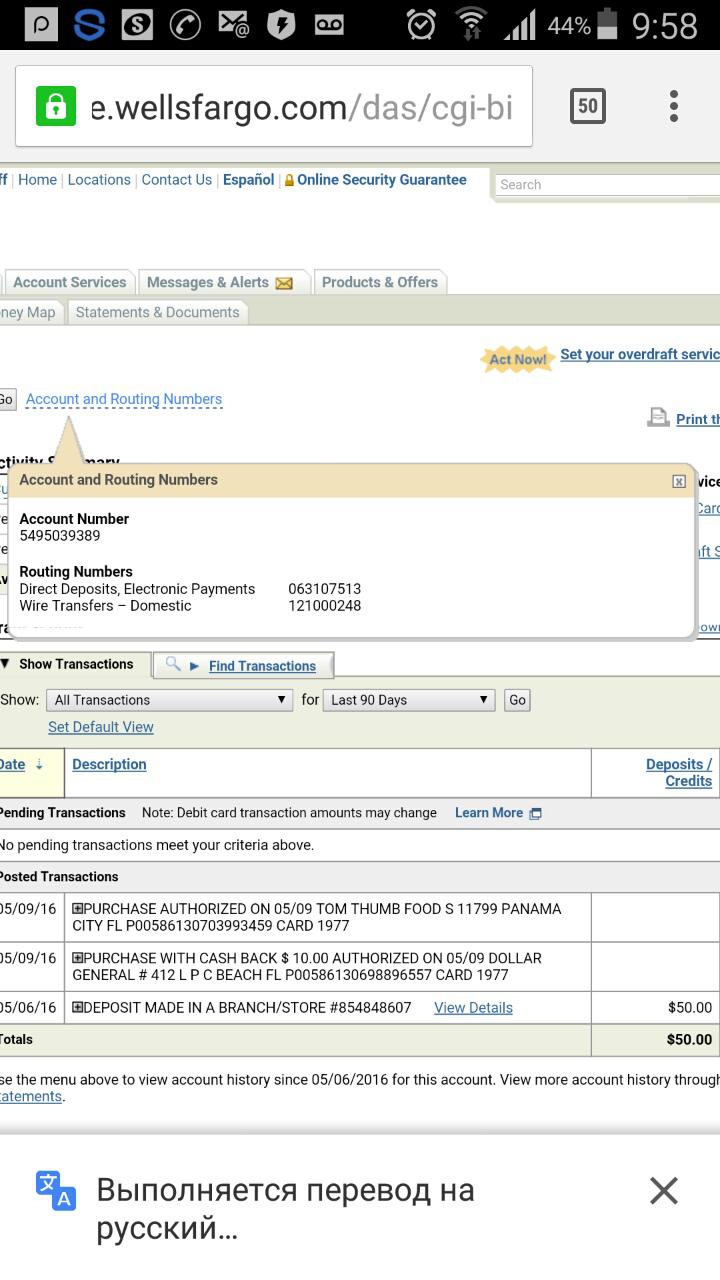Click the Locations link
Image resolution: width=720 pixels, height=1280 pixels.
pyautogui.click(x=99, y=180)
